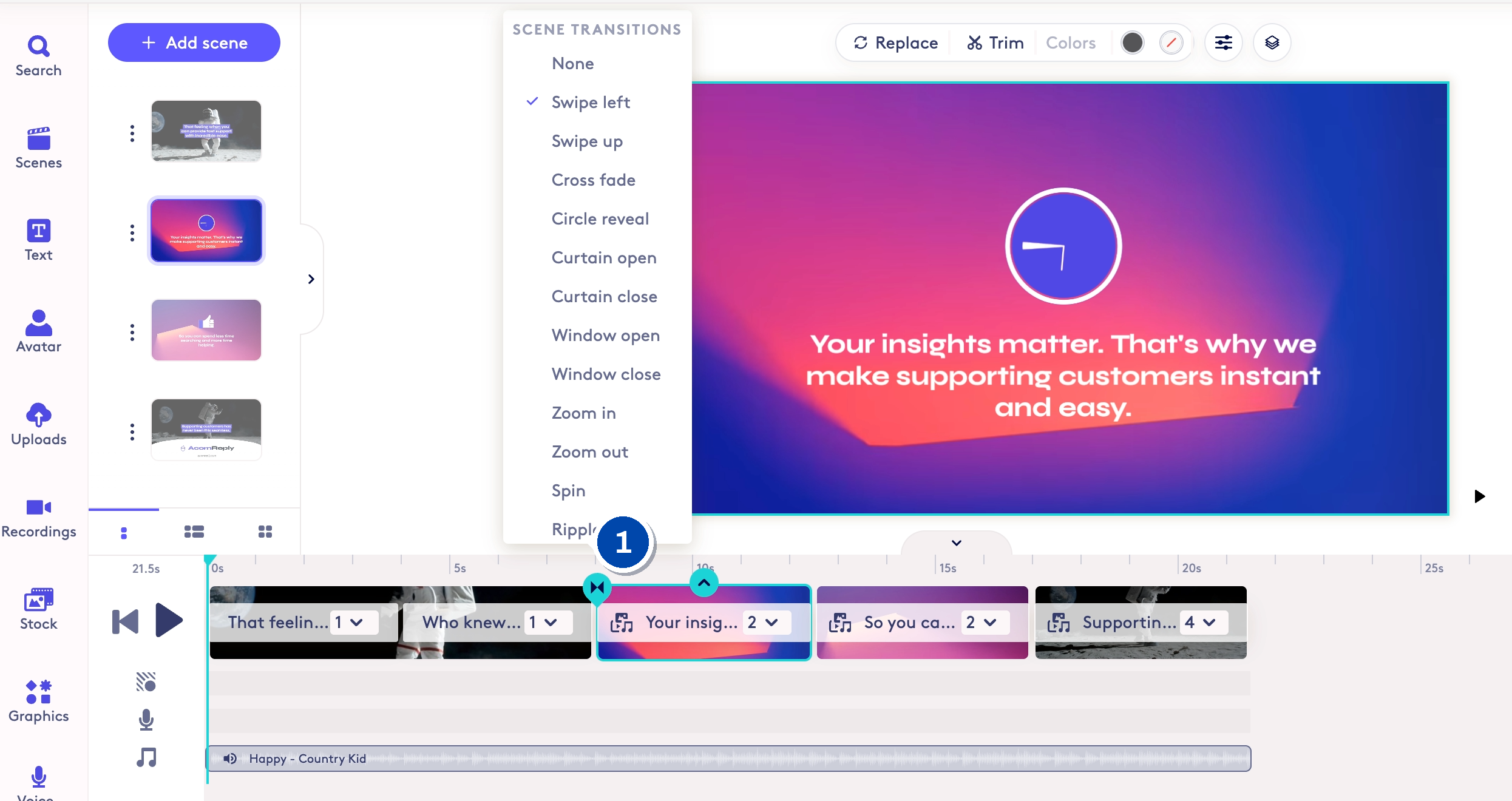This screenshot has width=1512, height=801.
Task: Select the pink thumbs-up scene thumbnail
Action: [x=206, y=330]
